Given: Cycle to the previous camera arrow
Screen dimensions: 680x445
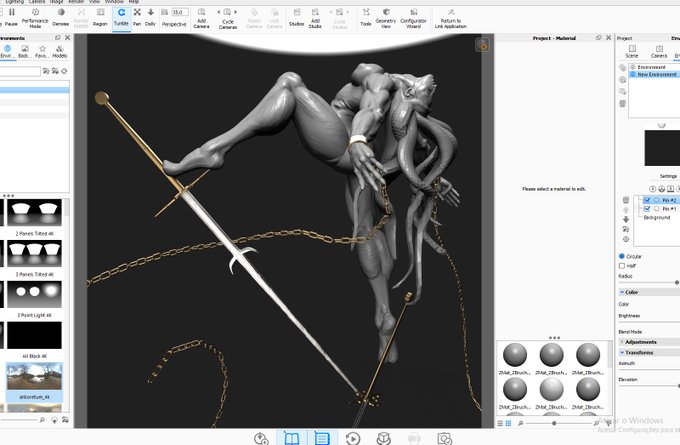Looking at the screenshot, I should coord(219,12).
